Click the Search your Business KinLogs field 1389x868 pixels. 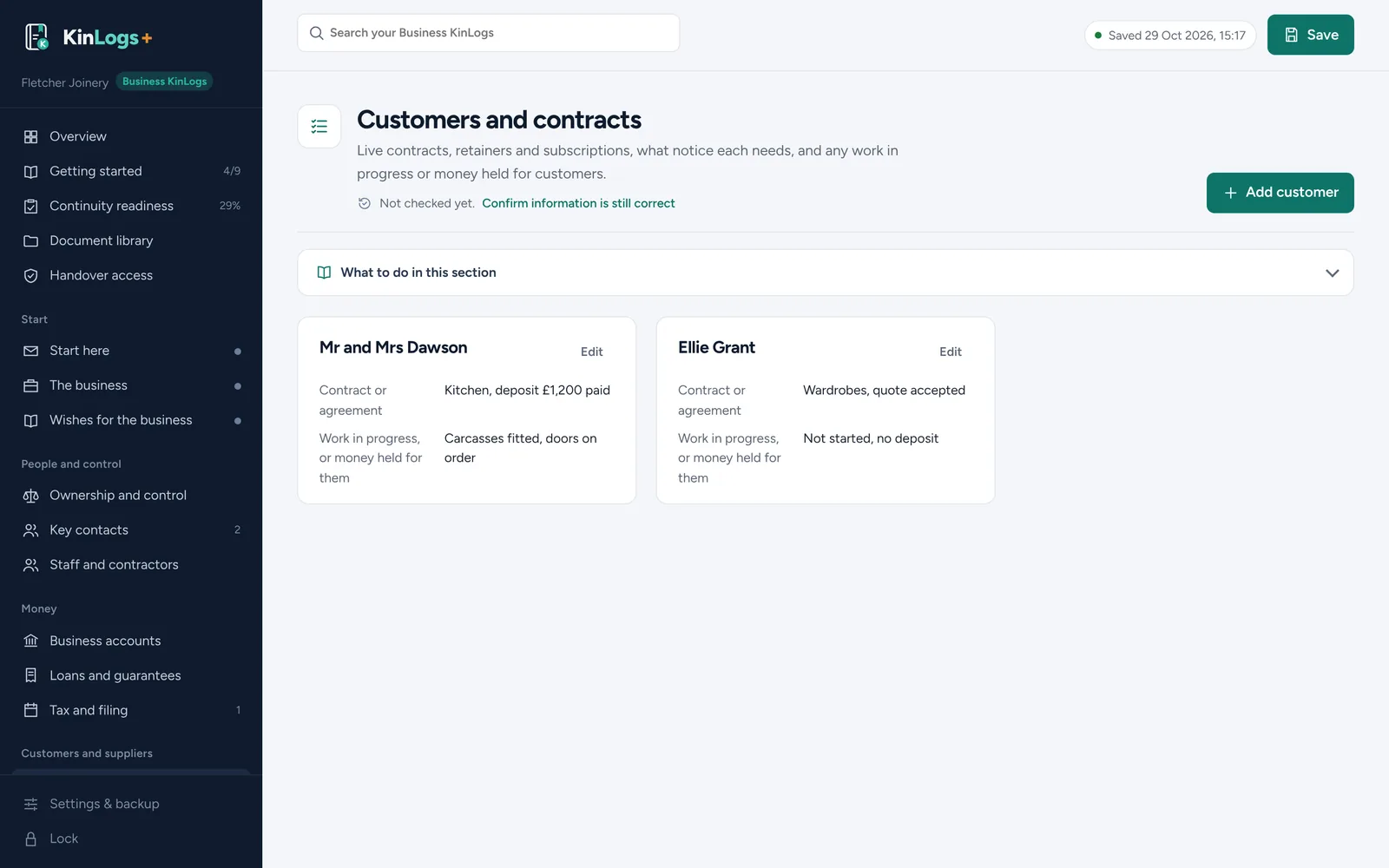[489, 33]
